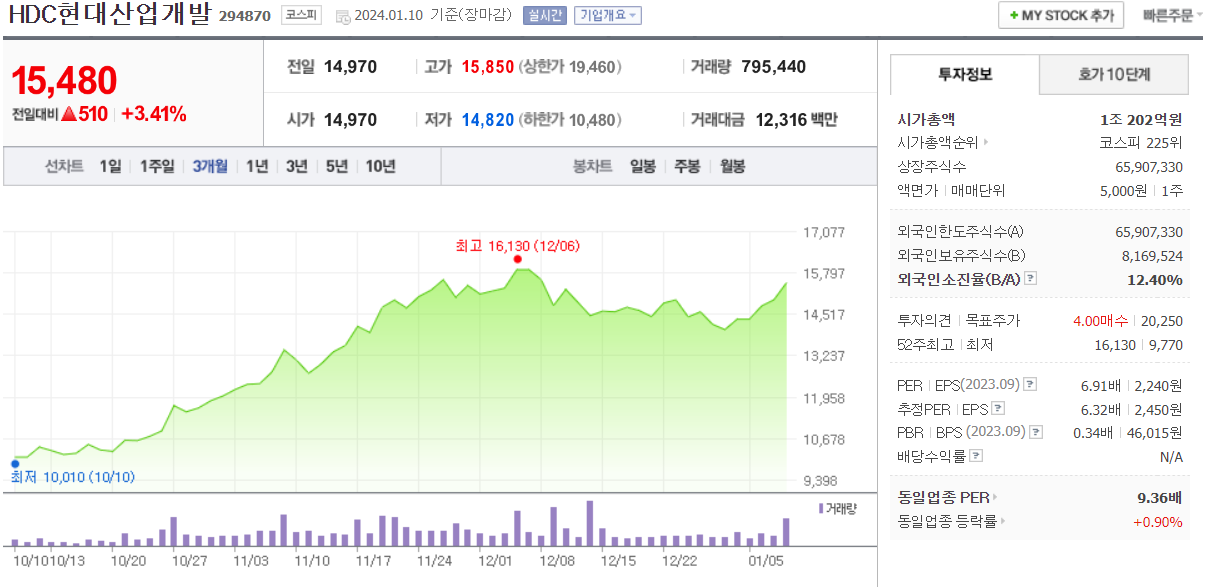This screenshot has height=587, width=1213.
Task: Select the 3개월 line chart period
Action: [210, 166]
